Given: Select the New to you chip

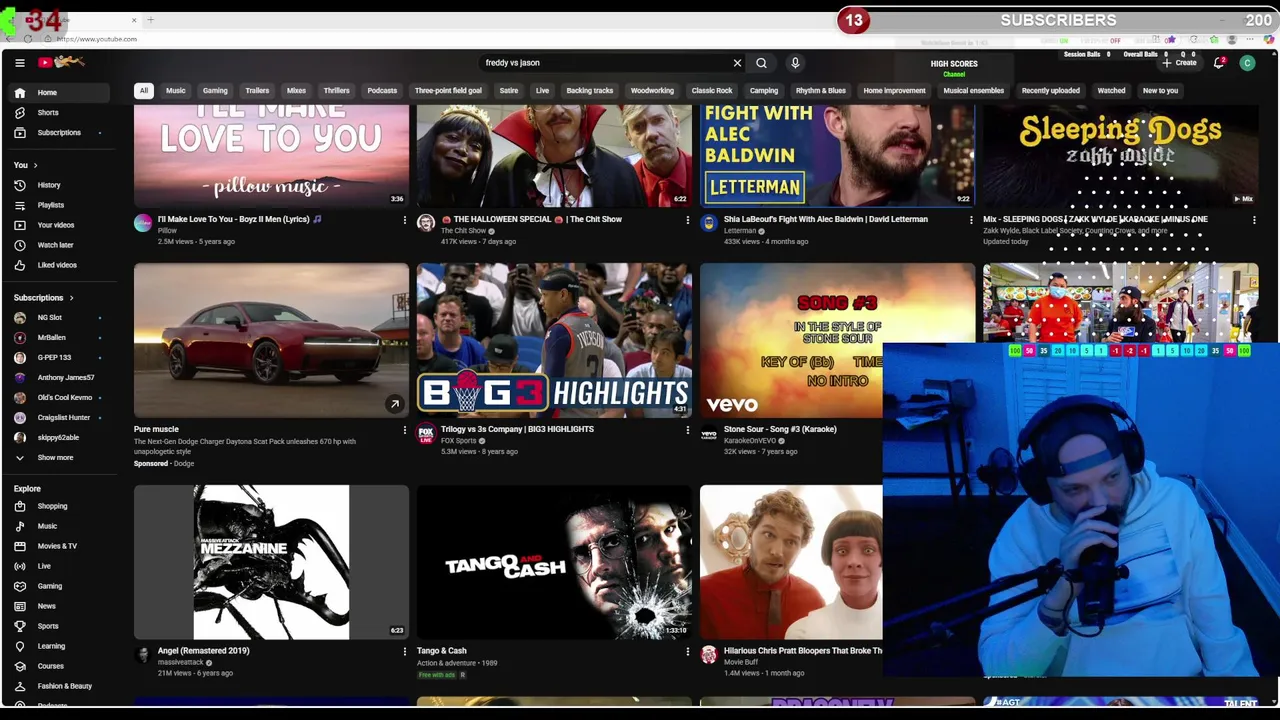Looking at the screenshot, I should 1160,90.
